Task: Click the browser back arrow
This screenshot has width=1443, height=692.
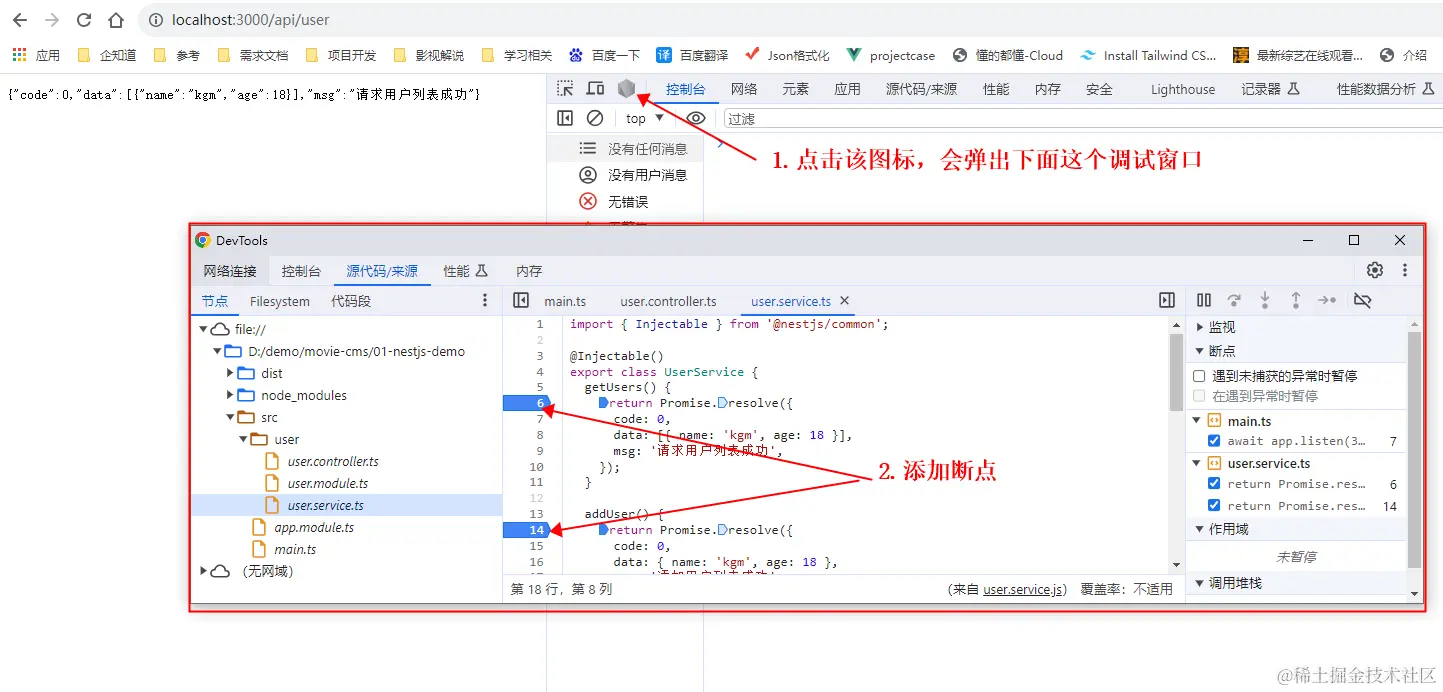Action: (x=20, y=20)
